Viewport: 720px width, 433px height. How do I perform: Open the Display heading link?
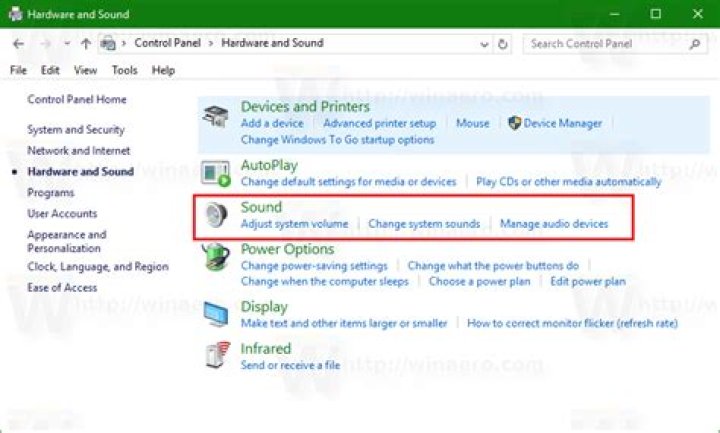[264, 307]
